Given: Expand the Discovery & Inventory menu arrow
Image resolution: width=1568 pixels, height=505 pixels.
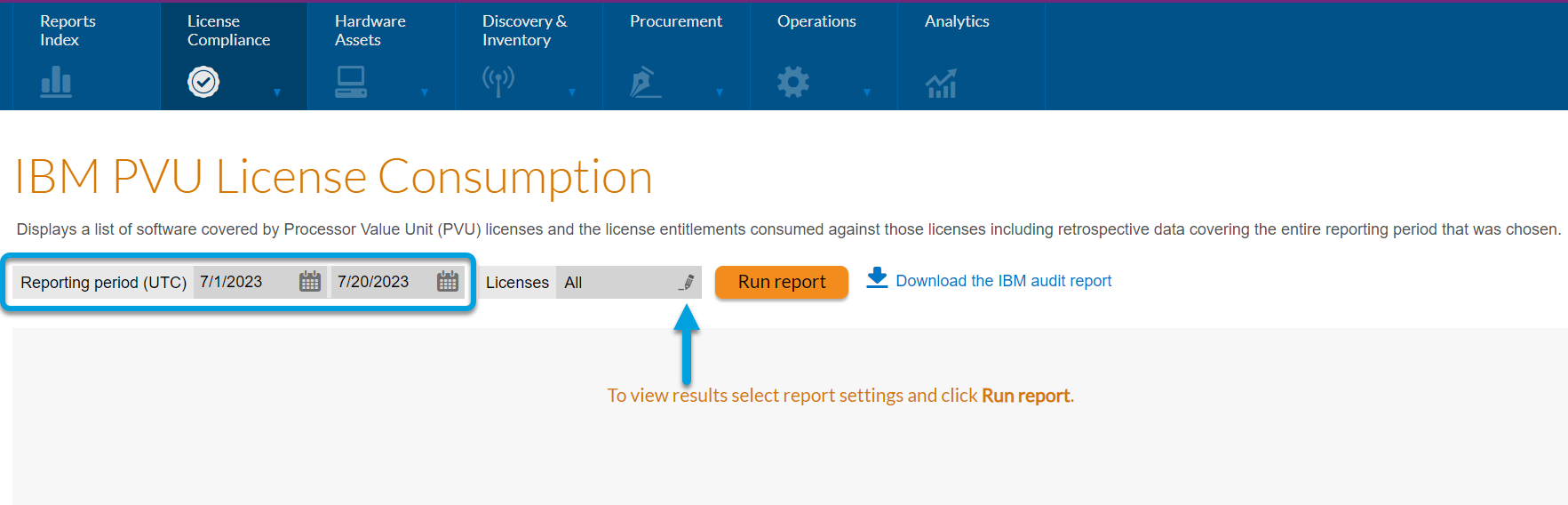Looking at the screenshot, I should [572, 92].
